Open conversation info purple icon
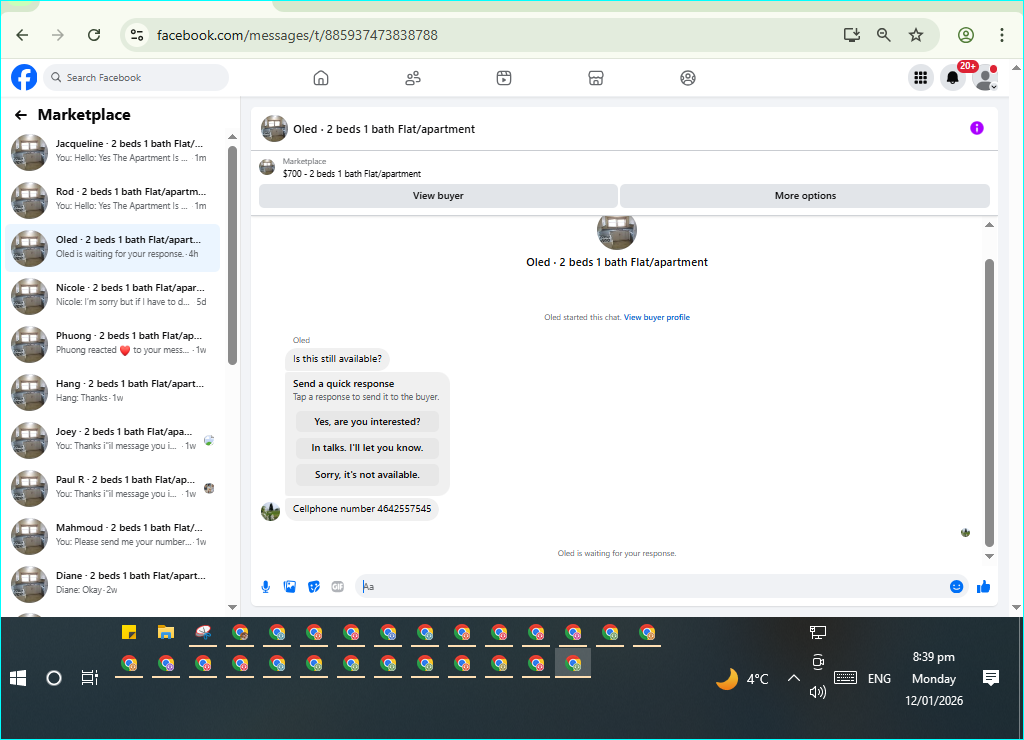 tap(976, 128)
